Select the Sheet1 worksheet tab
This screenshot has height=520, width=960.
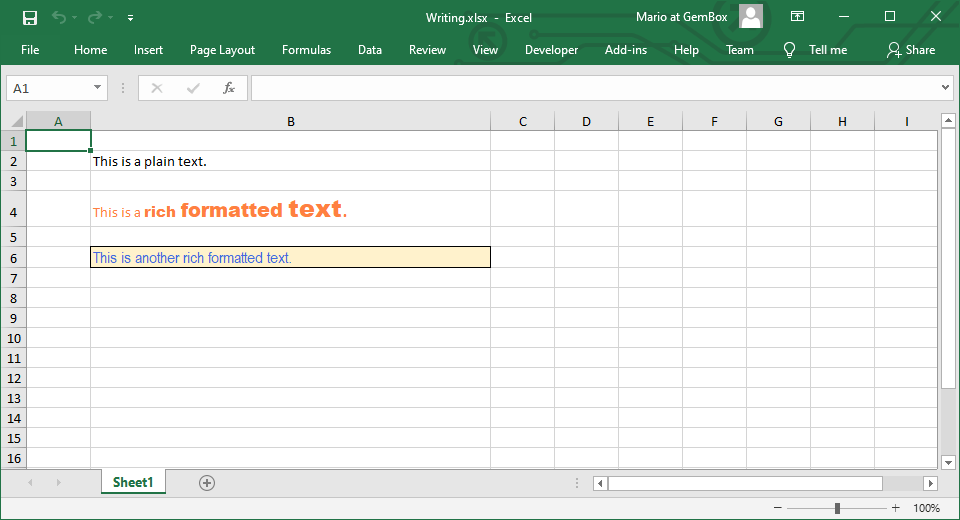click(x=133, y=482)
